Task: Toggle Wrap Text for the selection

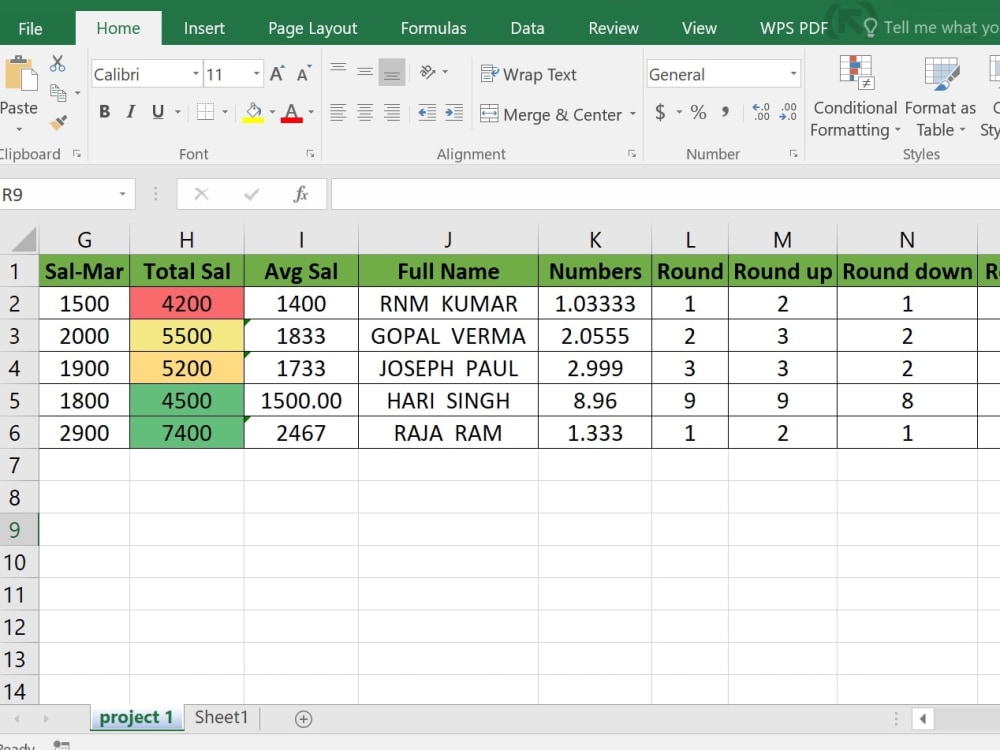Action: click(529, 74)
